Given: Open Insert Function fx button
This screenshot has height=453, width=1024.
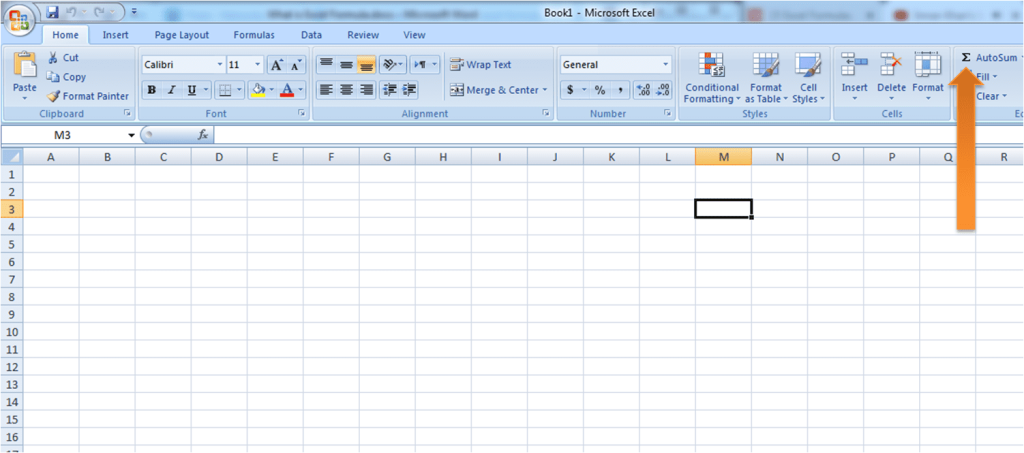Looking at the screenshot, I should click(202, 134).
